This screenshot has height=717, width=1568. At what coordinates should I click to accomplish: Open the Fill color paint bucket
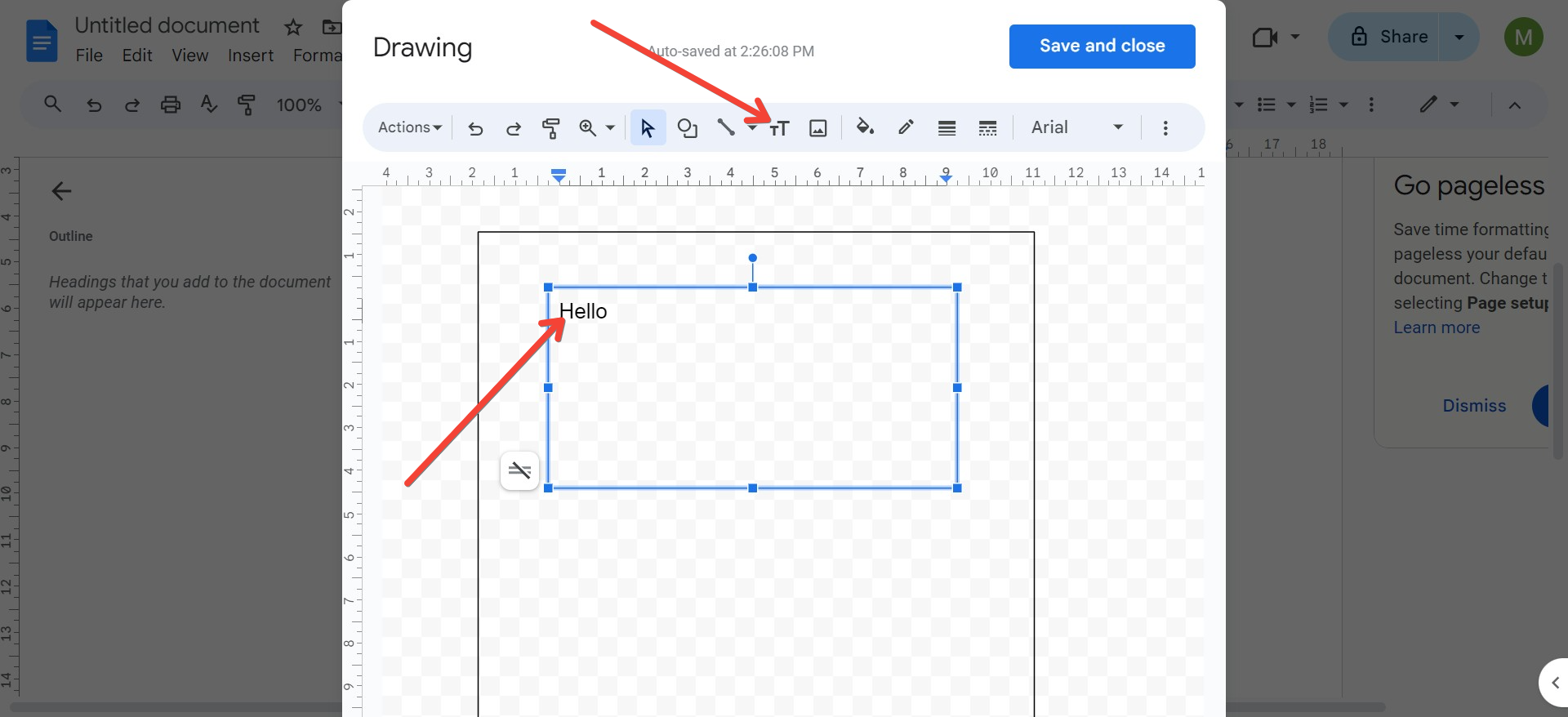click(x=865, y=127)
